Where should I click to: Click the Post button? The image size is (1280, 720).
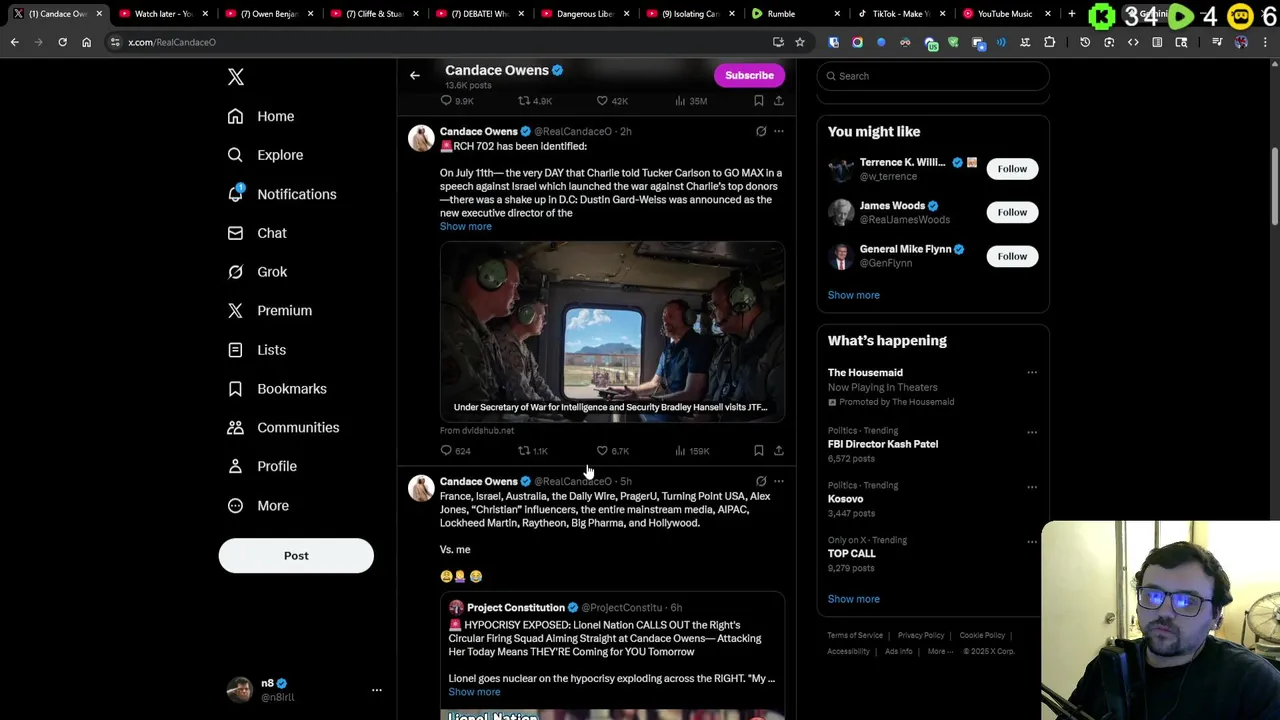[x=296, y=556]
